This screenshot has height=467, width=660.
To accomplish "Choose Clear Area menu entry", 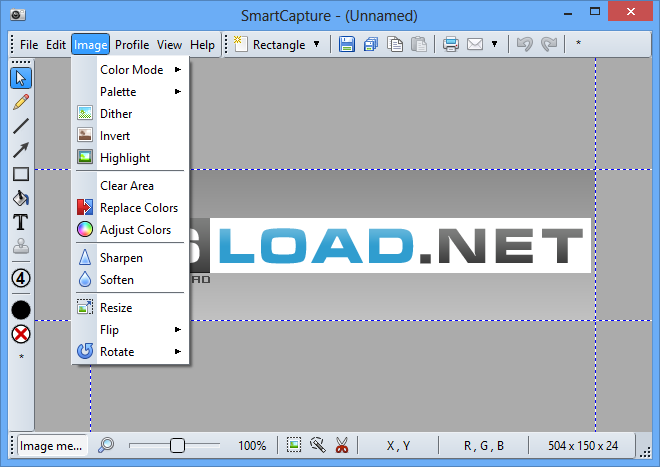I will pos(130,186).
